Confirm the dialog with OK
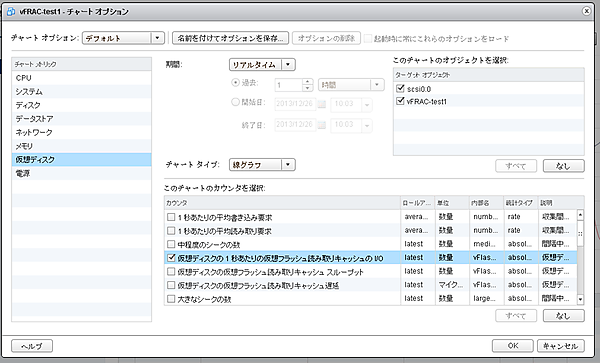Screen dimensions: 600x363 tap(512, 346)
